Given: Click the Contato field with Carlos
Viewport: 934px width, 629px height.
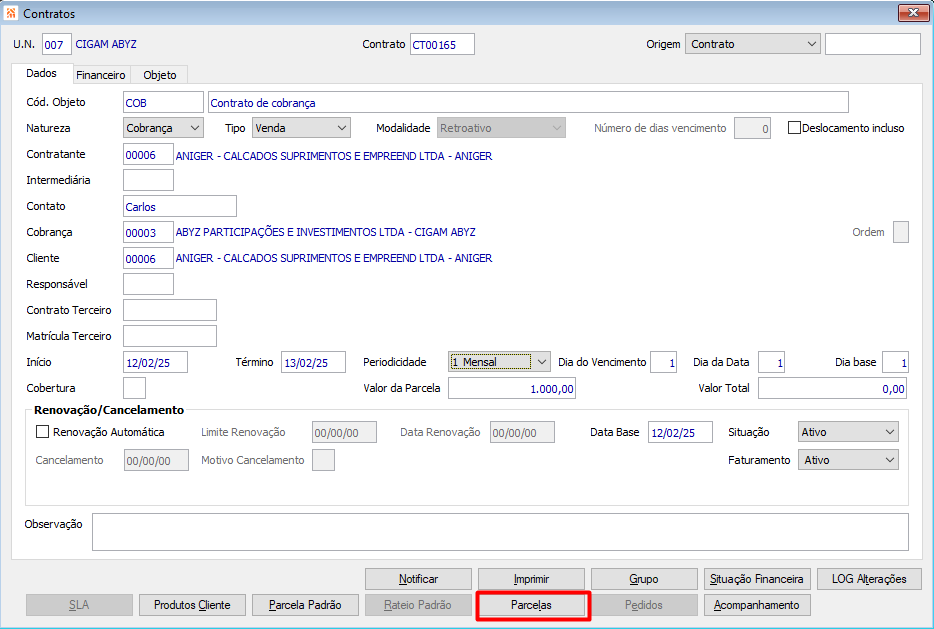Looking at the screenshot, I should pyautogui.click(x=180, y=206).
